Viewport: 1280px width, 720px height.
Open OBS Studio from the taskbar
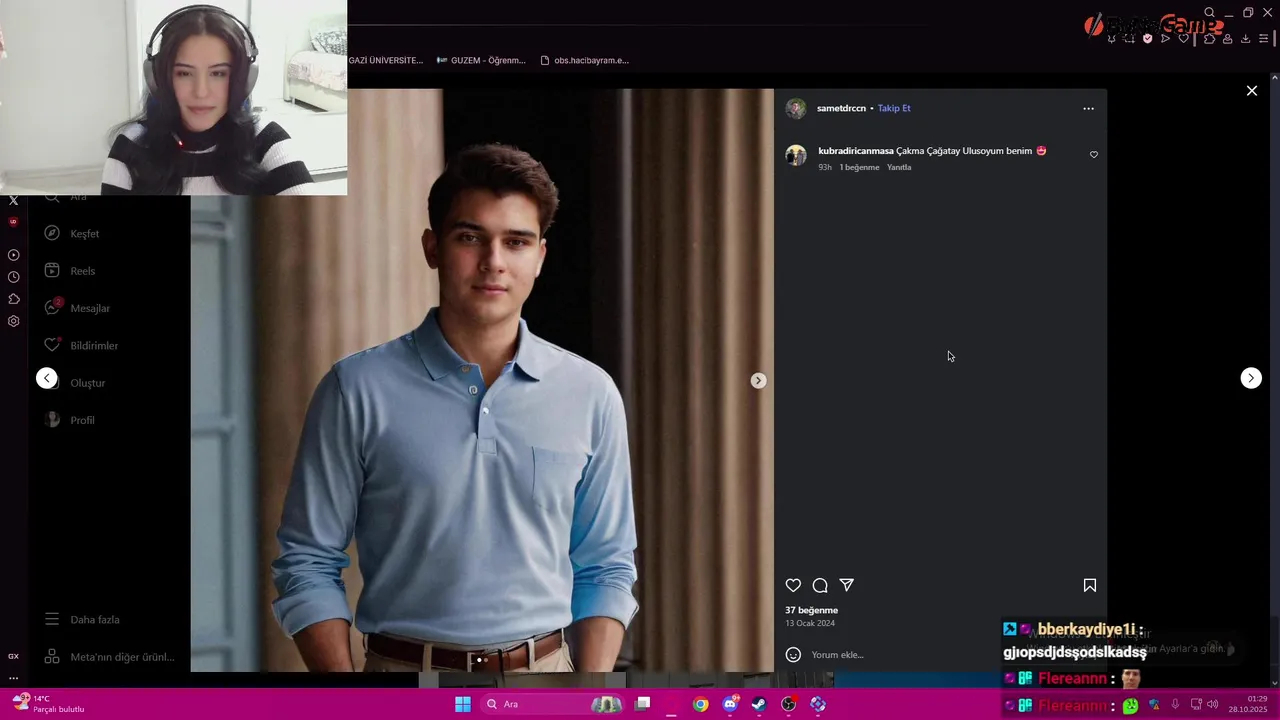coord(788,704)
